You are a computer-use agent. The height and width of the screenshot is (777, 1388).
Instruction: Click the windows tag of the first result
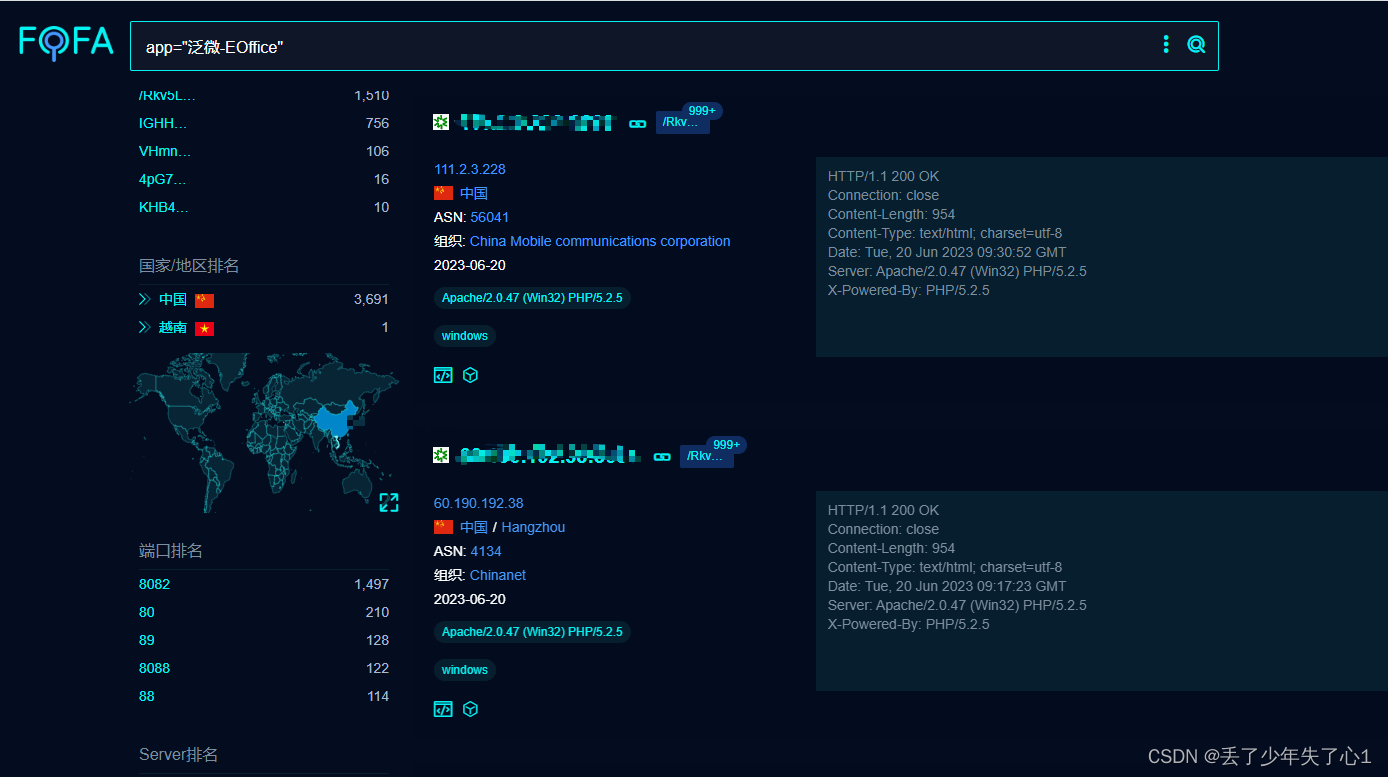tap(465, 336)
